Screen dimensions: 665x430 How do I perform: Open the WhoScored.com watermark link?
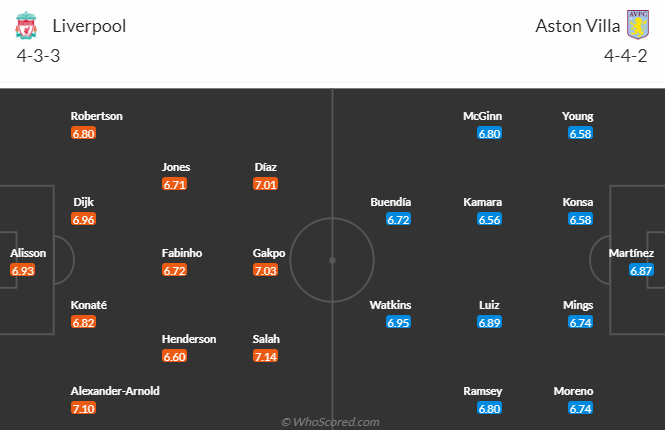pos(330,422)
